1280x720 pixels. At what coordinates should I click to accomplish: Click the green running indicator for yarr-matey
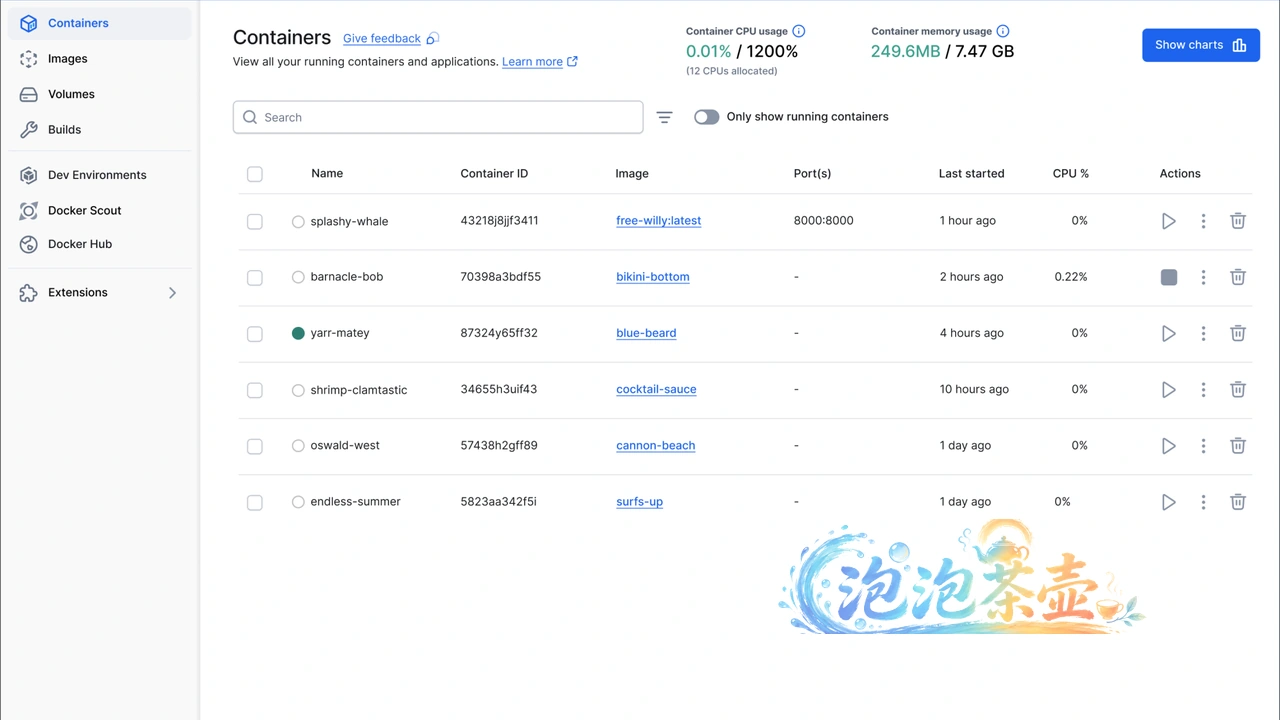(298, 333)
